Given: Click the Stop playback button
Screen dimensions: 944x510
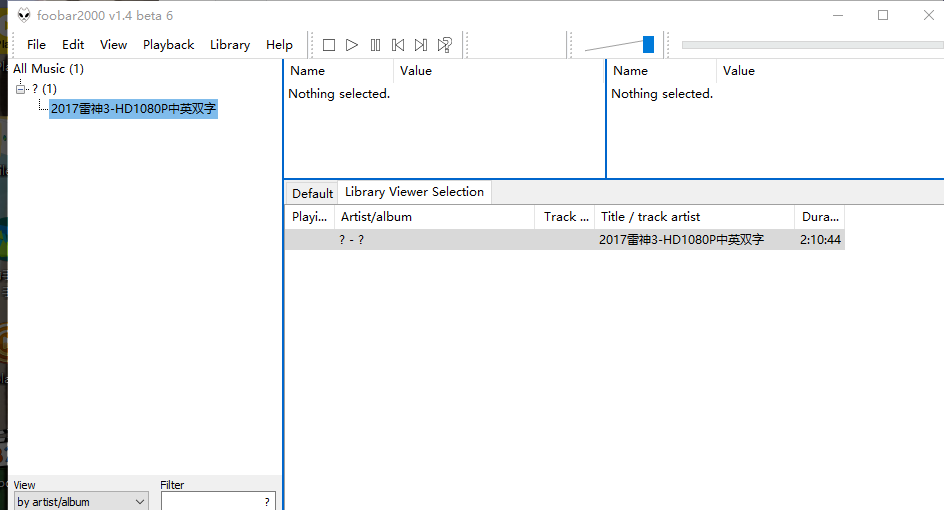Looking at the screenshot, I should [329, 45].
